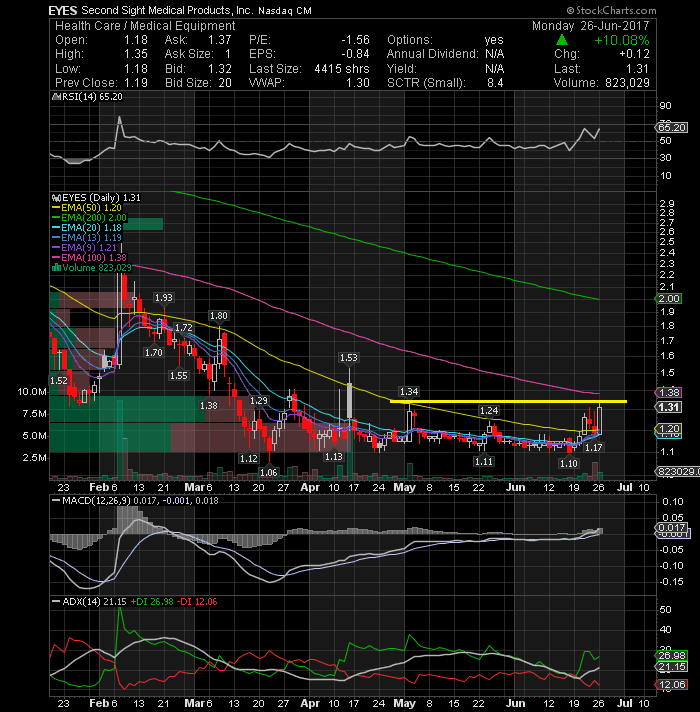The width and height of the screenshot is (700, 712).
Task: Click the SCTR (Small) value 8.4
Action: point(495,83)
